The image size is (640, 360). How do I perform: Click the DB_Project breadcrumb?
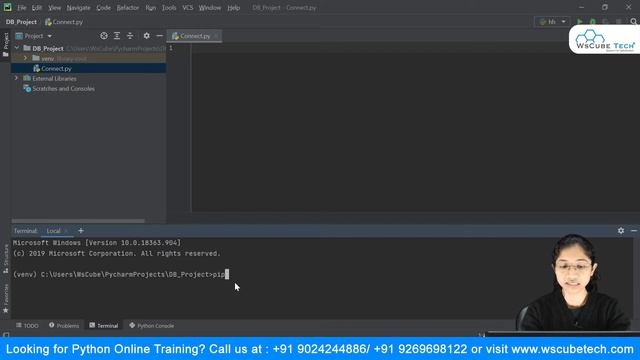[x=21, y=22]
